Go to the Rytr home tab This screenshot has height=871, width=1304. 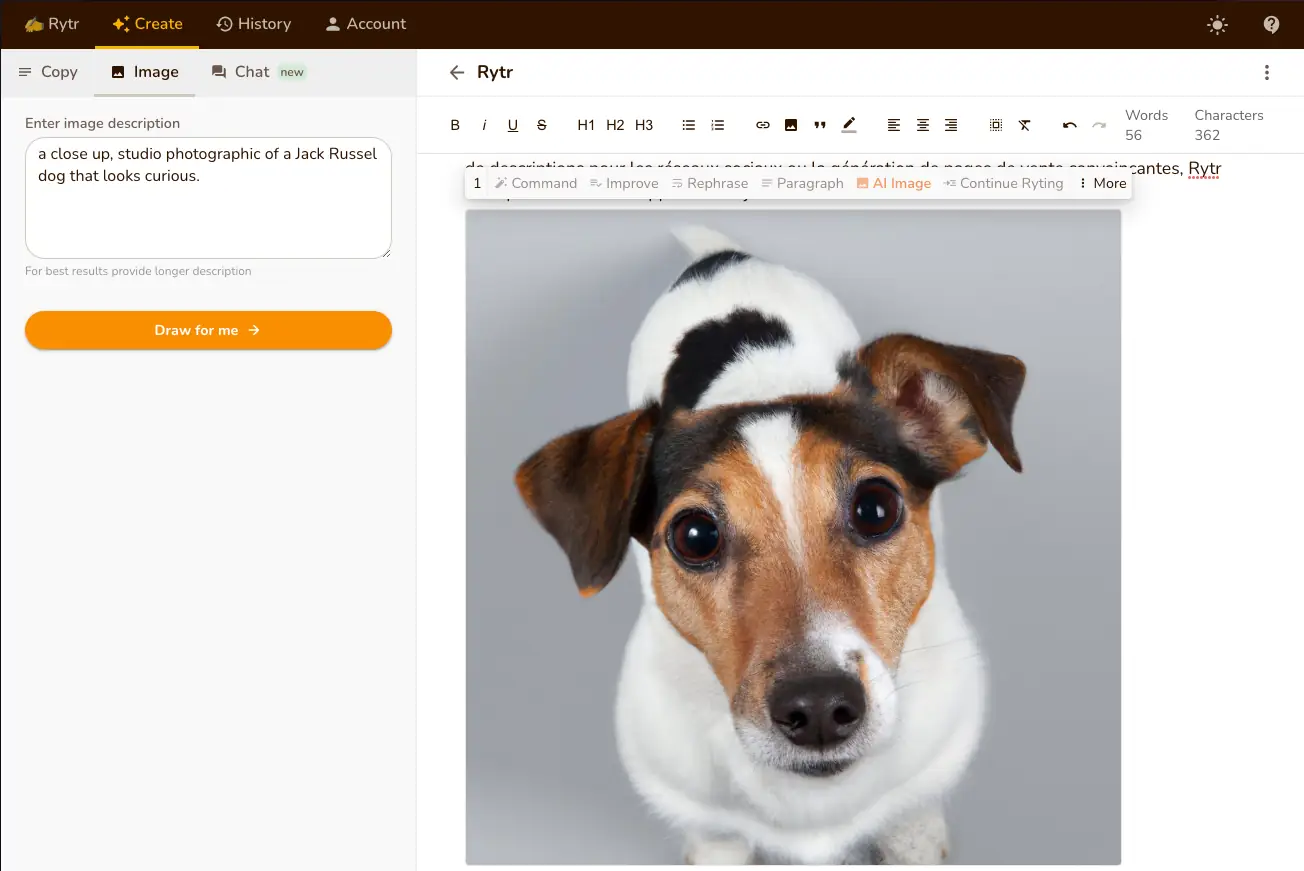pos(52,24)
